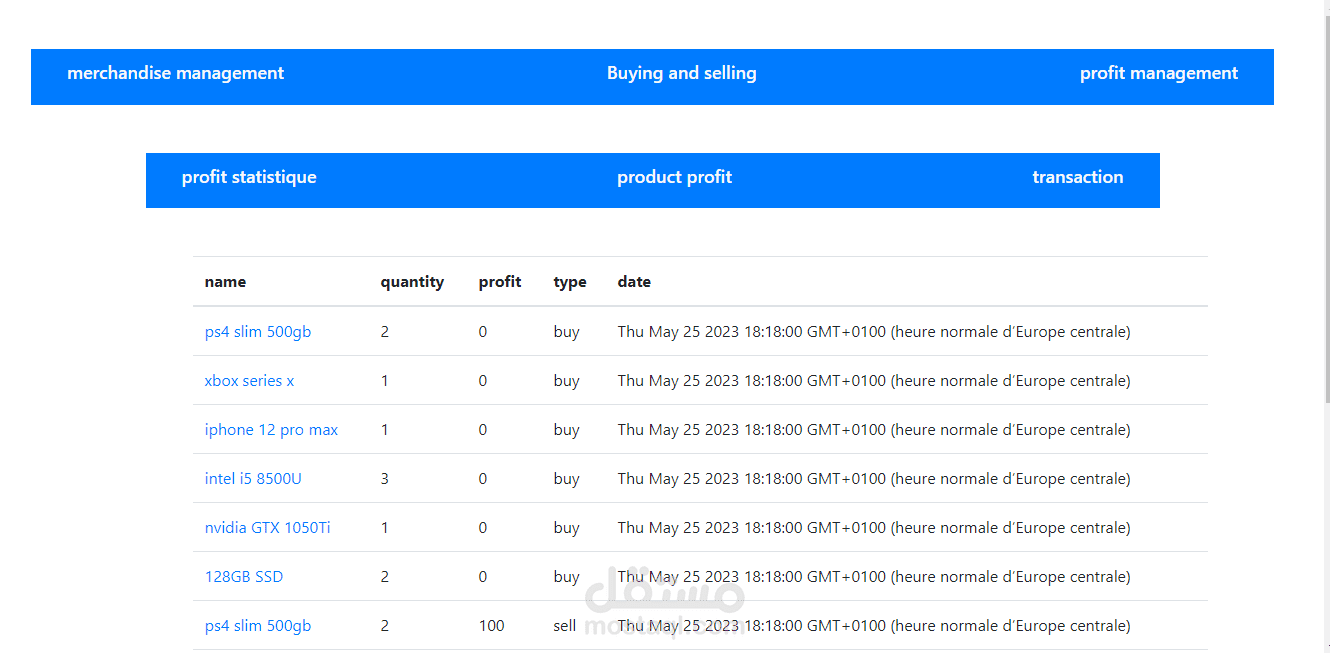This screenshot has height=653, width=1330.
Task: Switch to the profit statistique tab
Action: coord(249,178)
